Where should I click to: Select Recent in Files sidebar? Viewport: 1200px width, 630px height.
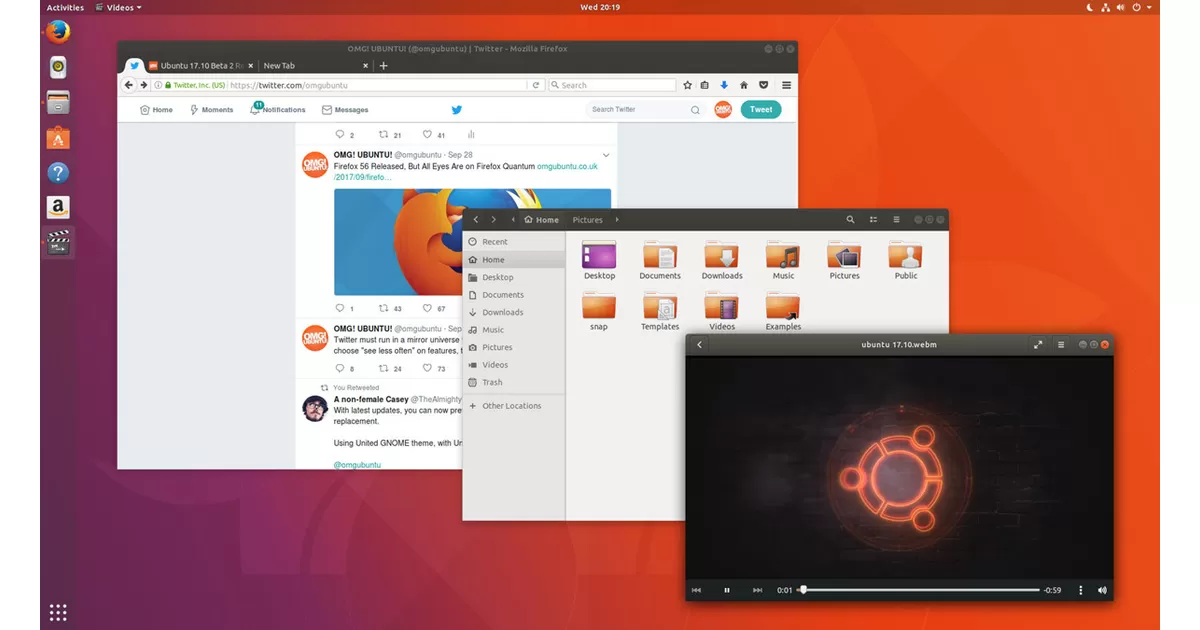pyautogui.click(x=514, y=241)
